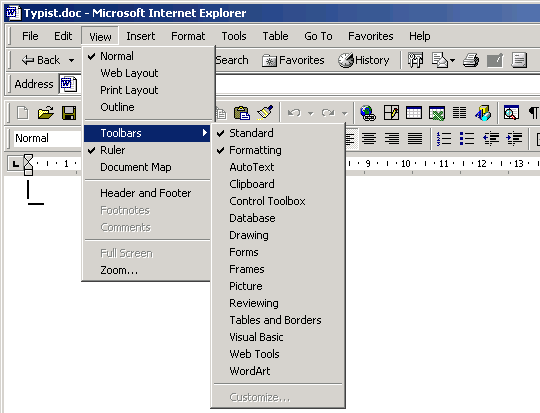Image resolution: width=540 pixels, height=413 pixels.
Task: Click the Discuss icon in browser toolbar
Action: [x=519, y=60]
